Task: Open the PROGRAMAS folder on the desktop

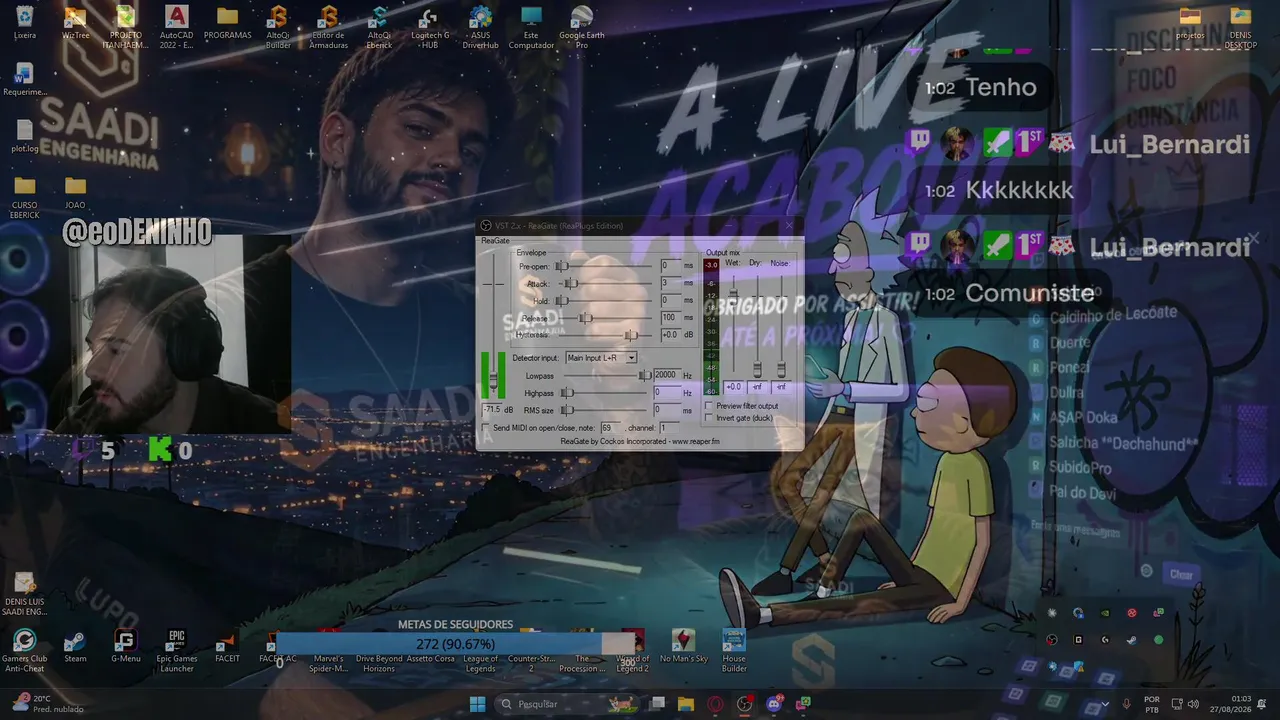Action: click(228, 24)
